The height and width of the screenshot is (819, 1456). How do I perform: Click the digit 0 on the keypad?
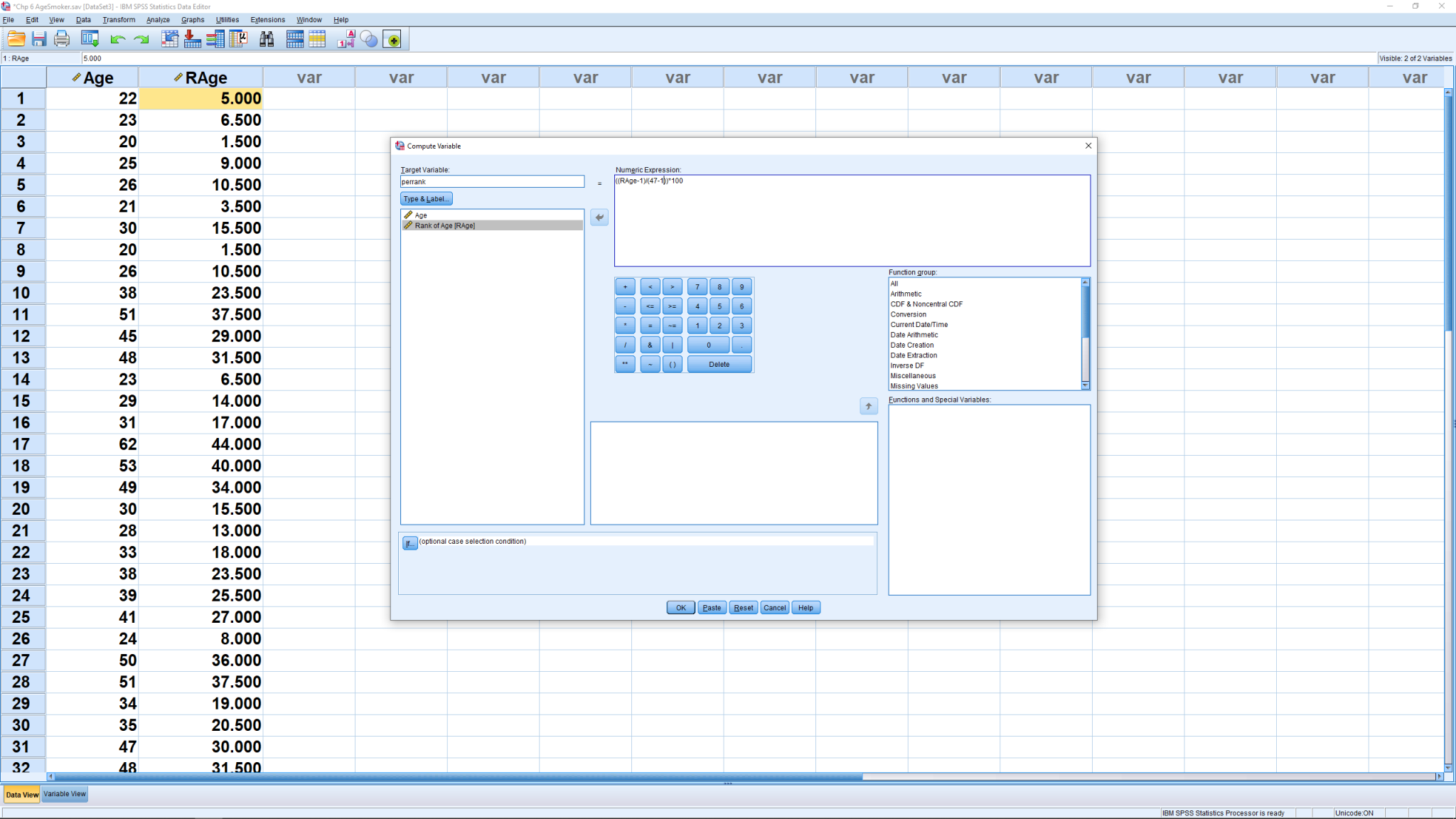[708, 345]
